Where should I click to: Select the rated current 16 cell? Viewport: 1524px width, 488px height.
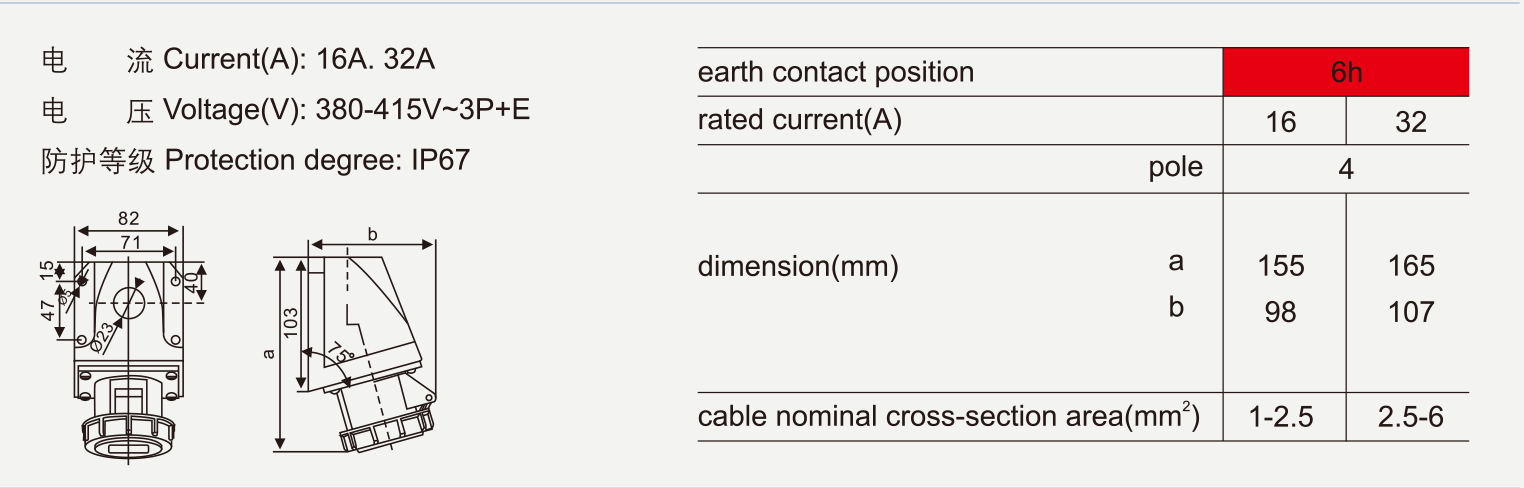pos(1280,122)
